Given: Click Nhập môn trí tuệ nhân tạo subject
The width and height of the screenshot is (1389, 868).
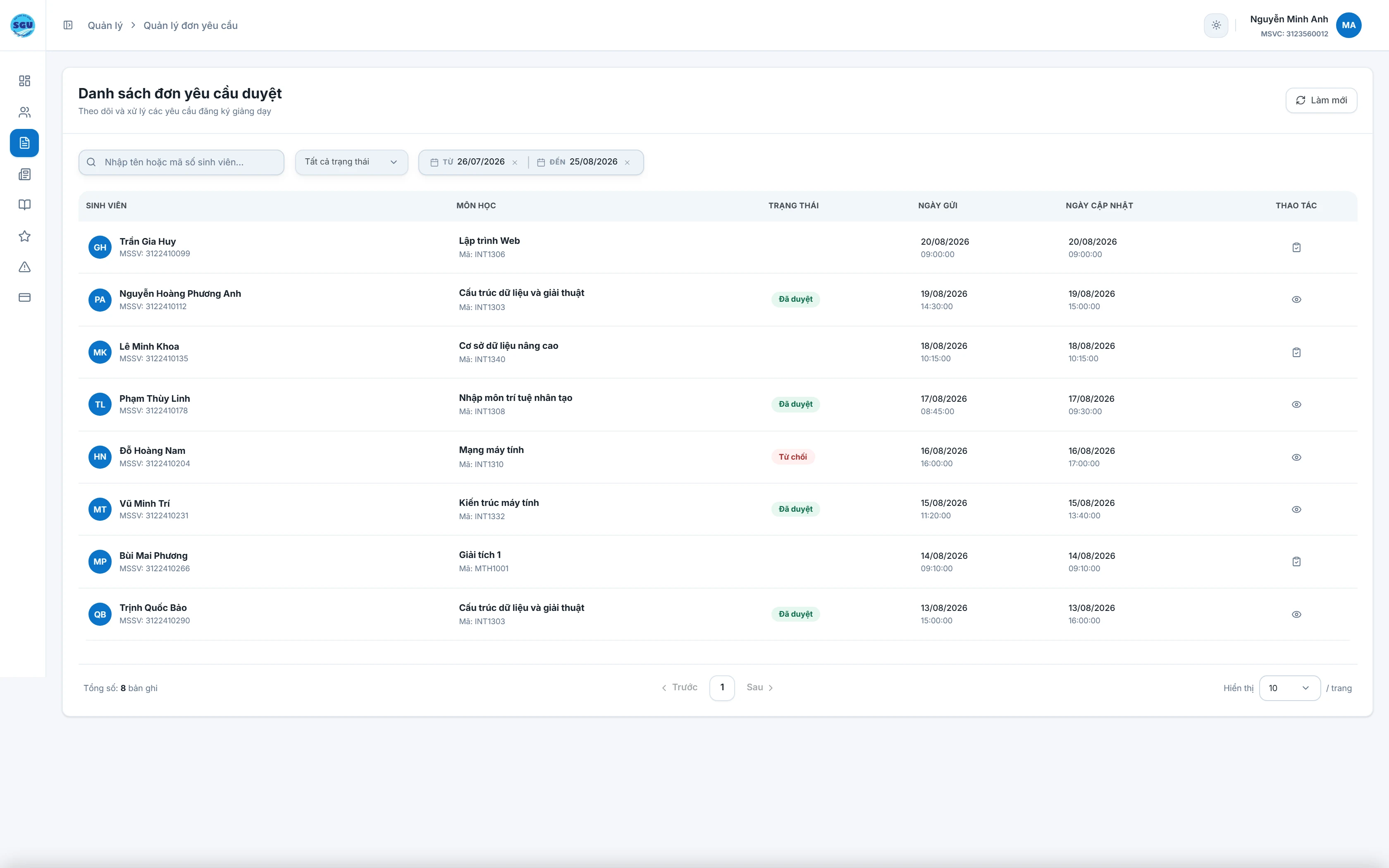Looking at the screenshot, I should click(x=516, y=398).
